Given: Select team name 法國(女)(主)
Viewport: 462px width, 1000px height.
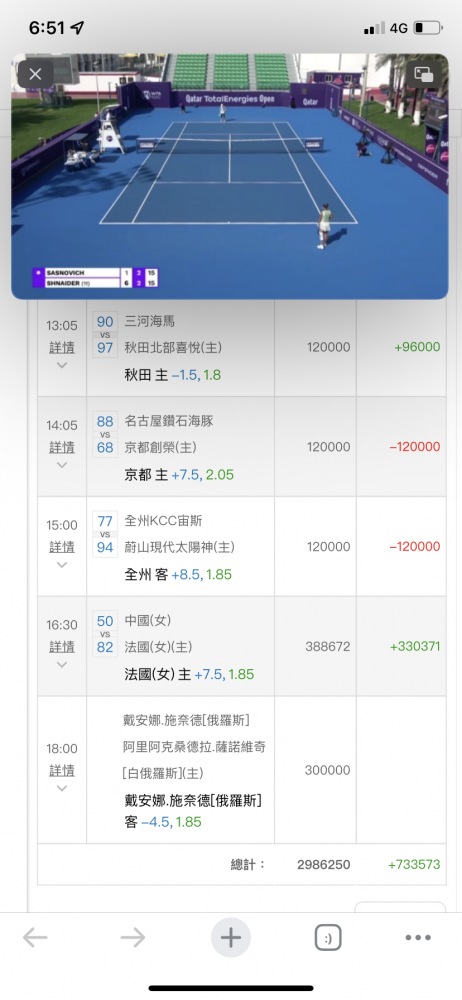Looking at the screenshot, I should (x=158, y=647).
